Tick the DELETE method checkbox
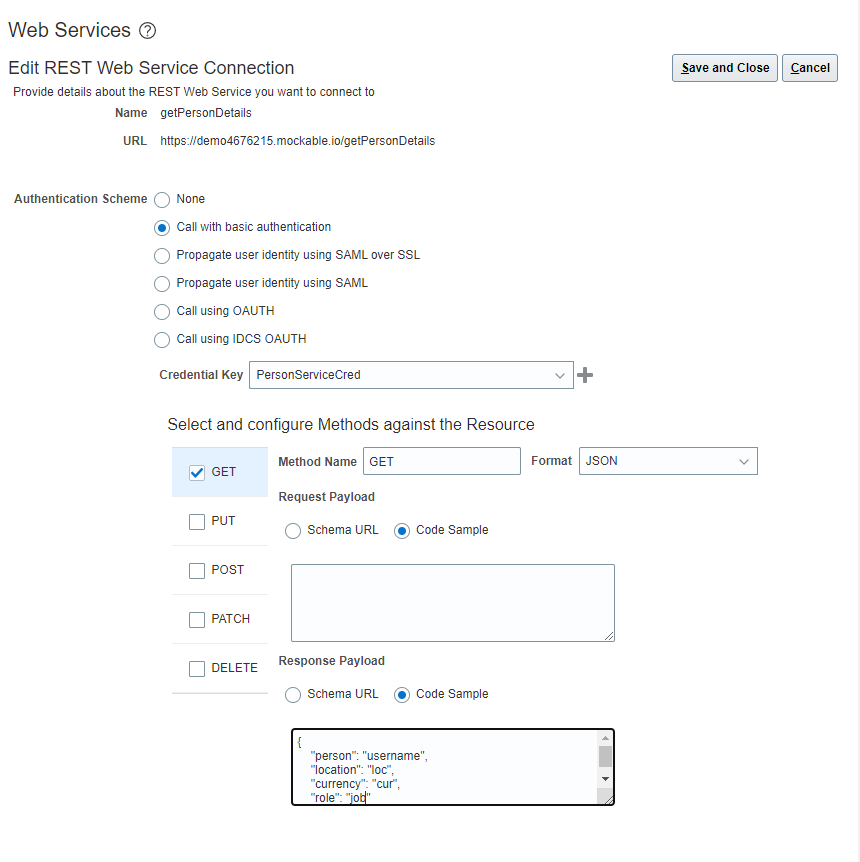Screen dimensions: 860x862 coord(197,669)
